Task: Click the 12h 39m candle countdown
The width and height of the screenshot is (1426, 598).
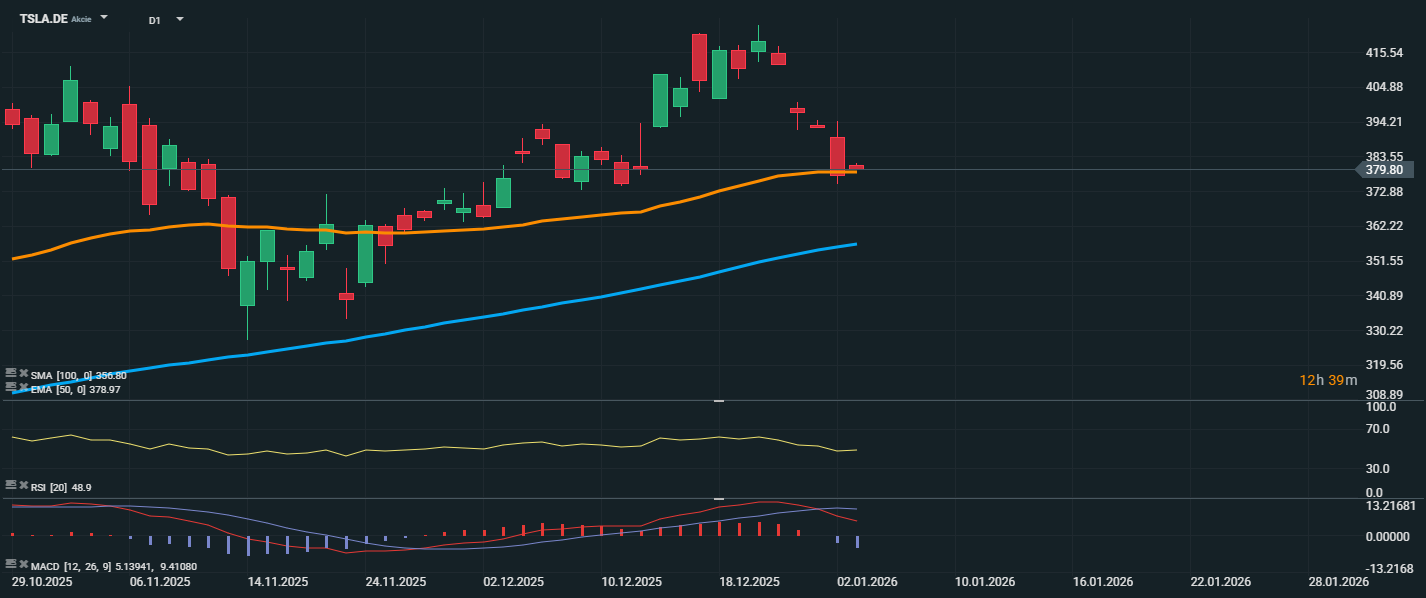Action: click(x=1328, y=380)
